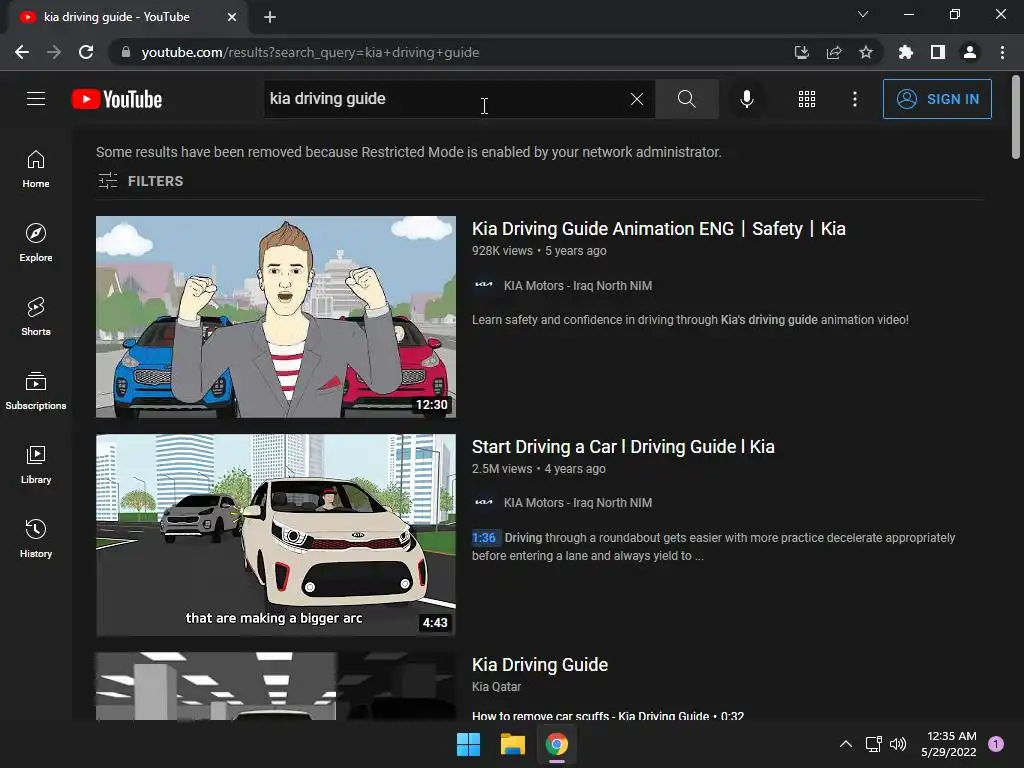Open the tab search dropdown chevron

(863, 14)
